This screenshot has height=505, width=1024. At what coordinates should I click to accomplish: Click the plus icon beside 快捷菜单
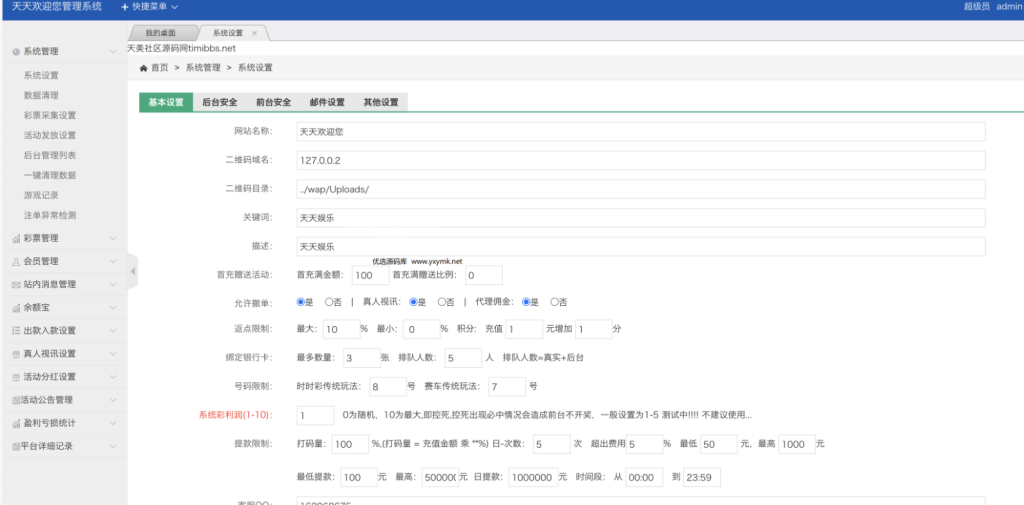tap(125, 7)
